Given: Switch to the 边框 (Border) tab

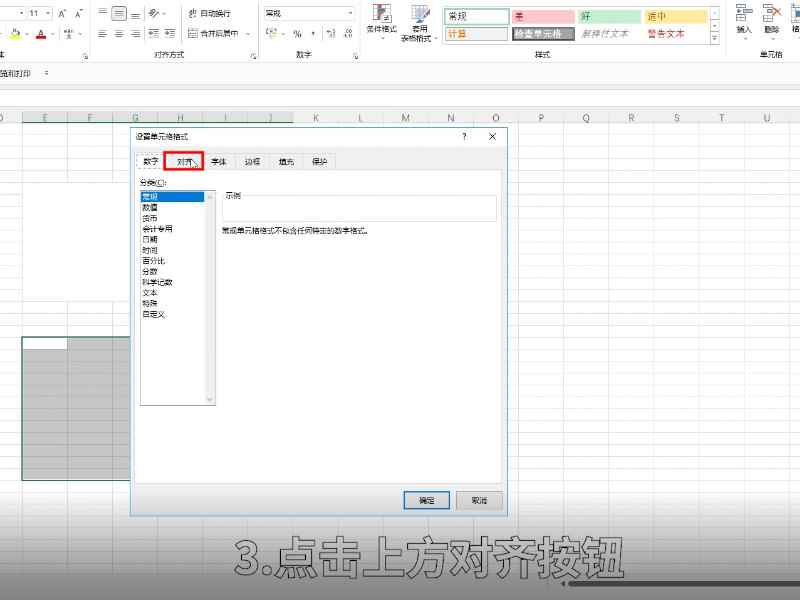Looking at the screenshot, I should click(x=252, y=161).
